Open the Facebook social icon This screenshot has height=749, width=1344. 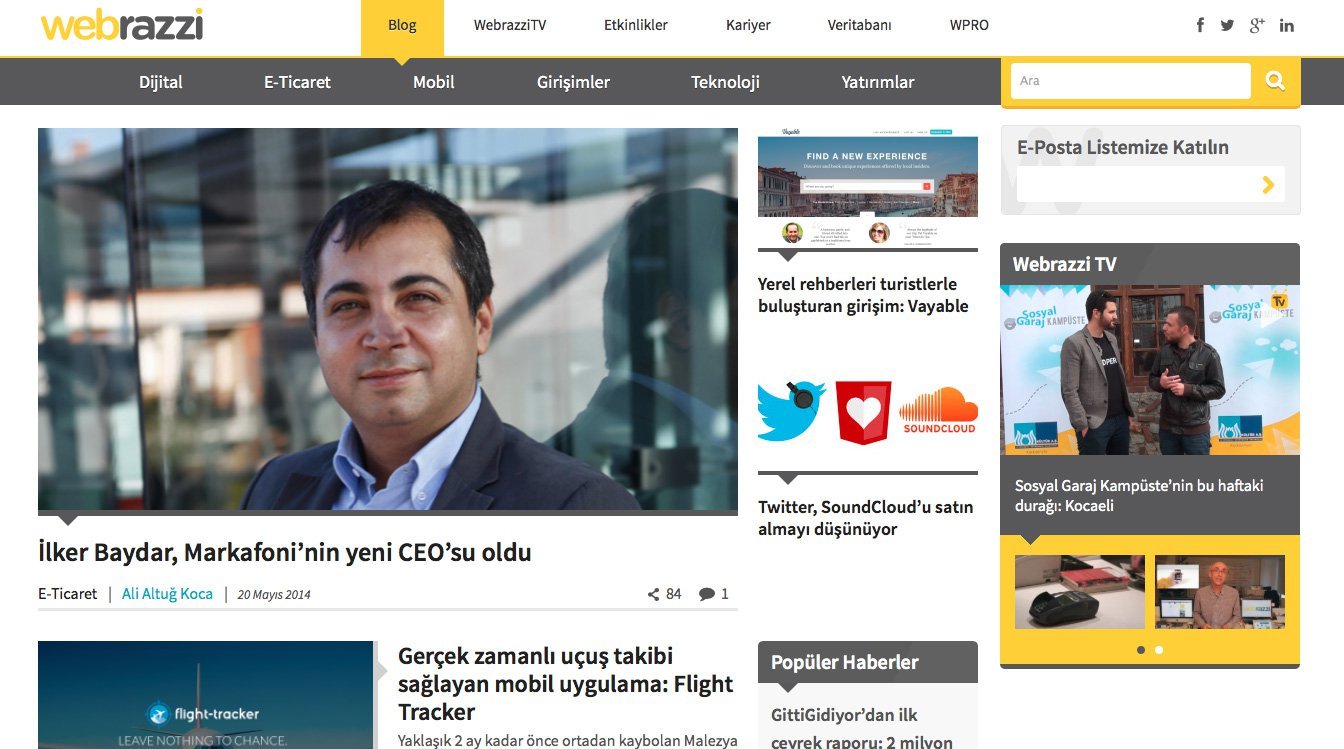pos(1200,25)
